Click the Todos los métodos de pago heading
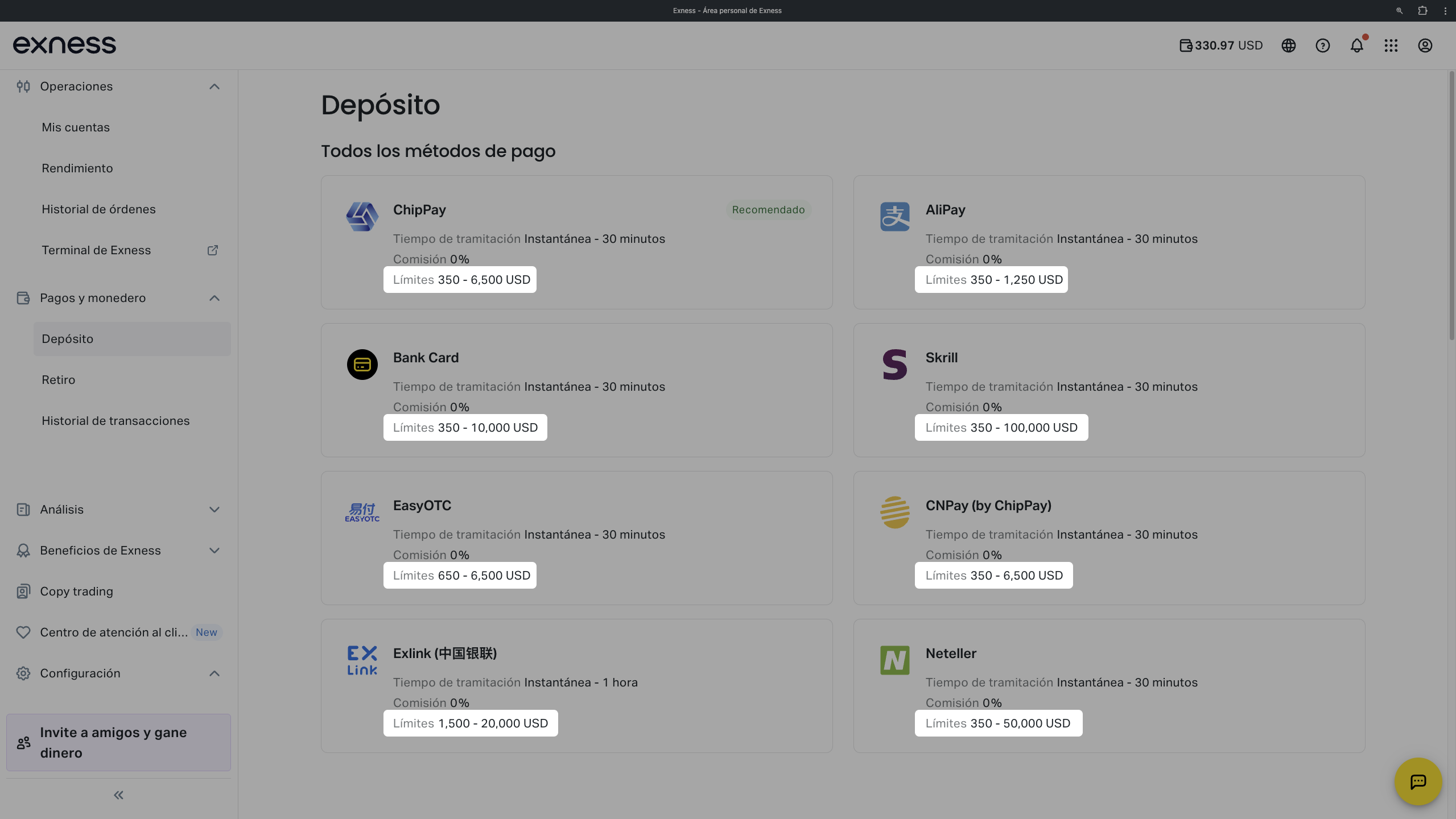The height and width of the screenshot is (819, 1456). pos(438,151)
